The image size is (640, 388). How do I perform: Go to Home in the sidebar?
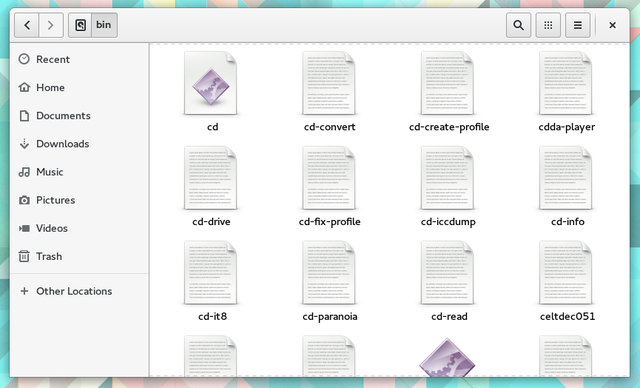[80, 87]
